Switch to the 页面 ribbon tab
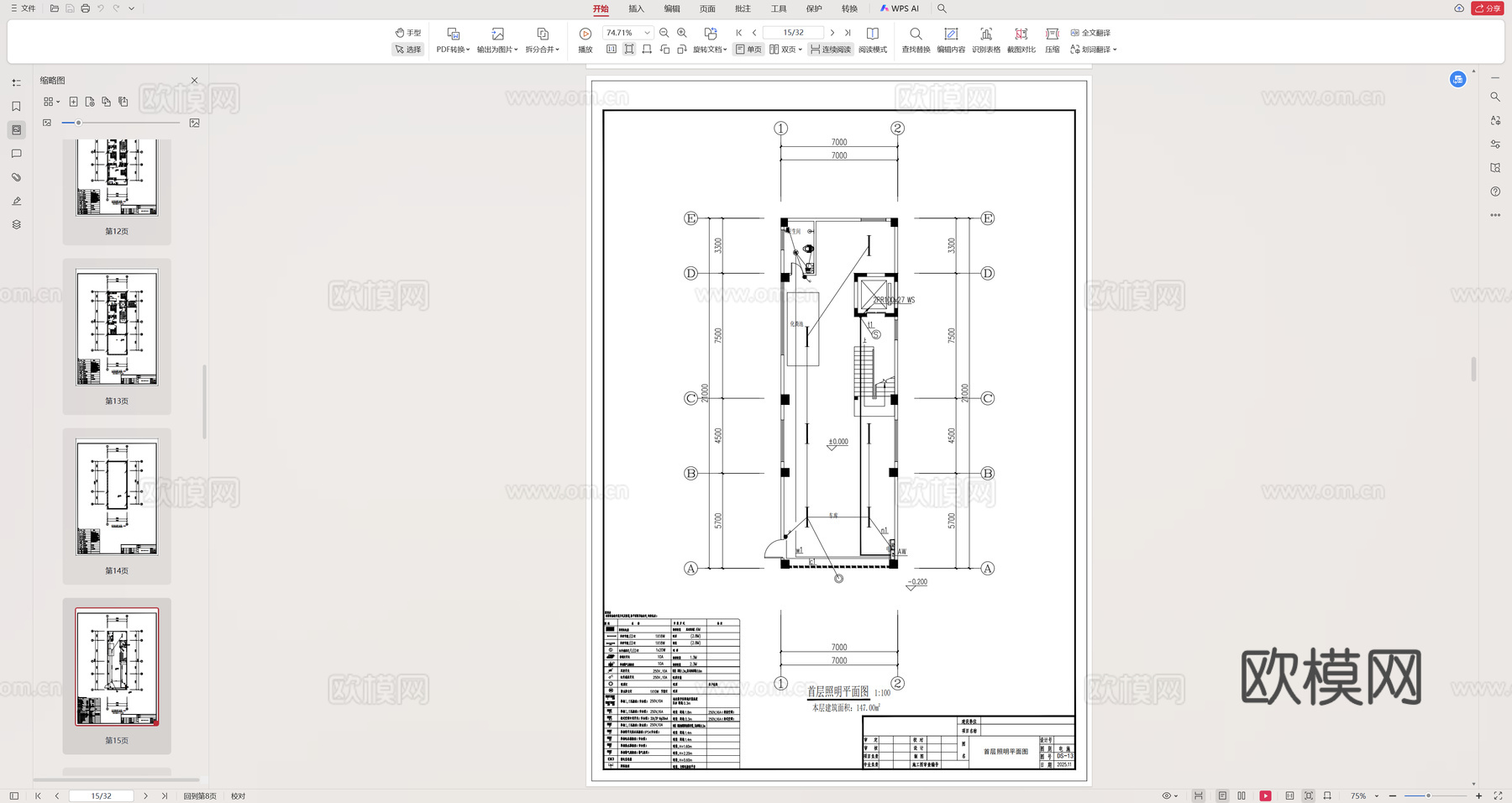This screenshot has height=803, width=1512. point(707,8)
